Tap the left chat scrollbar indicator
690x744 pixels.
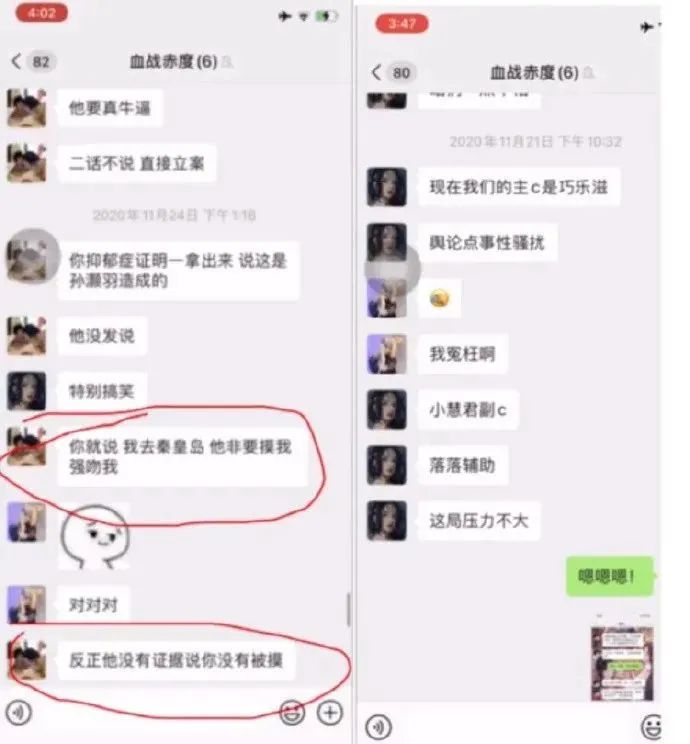348,609
